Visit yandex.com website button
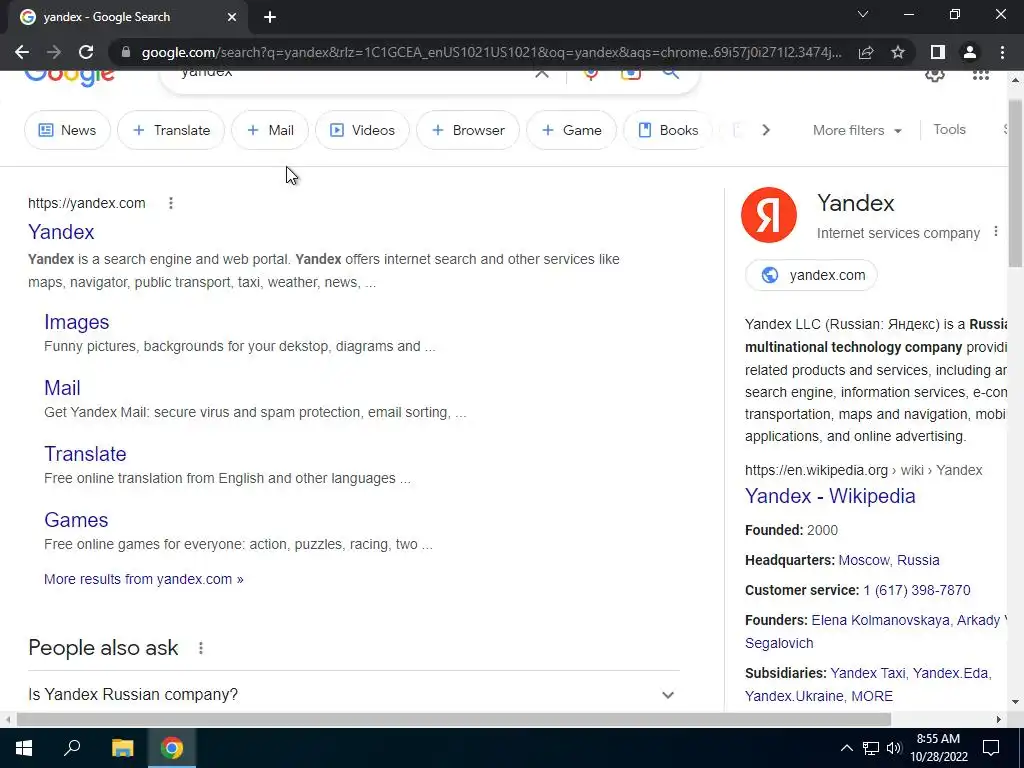The height and width of the screenshot is (768, 1024). 811,275
